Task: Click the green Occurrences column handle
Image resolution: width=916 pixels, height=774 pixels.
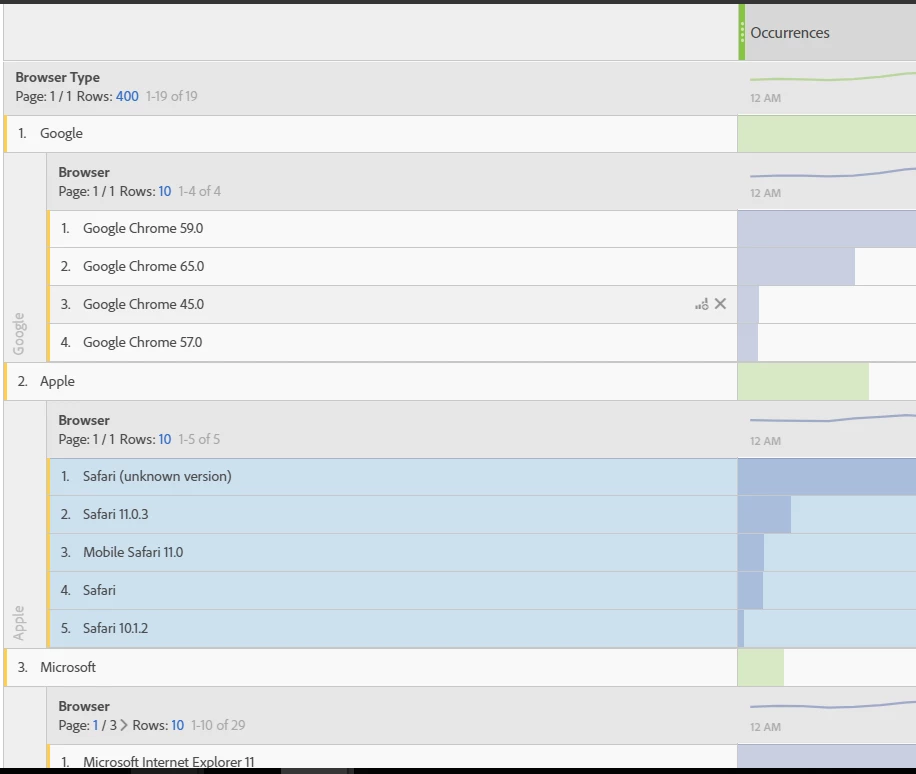Action: point(742,32)
